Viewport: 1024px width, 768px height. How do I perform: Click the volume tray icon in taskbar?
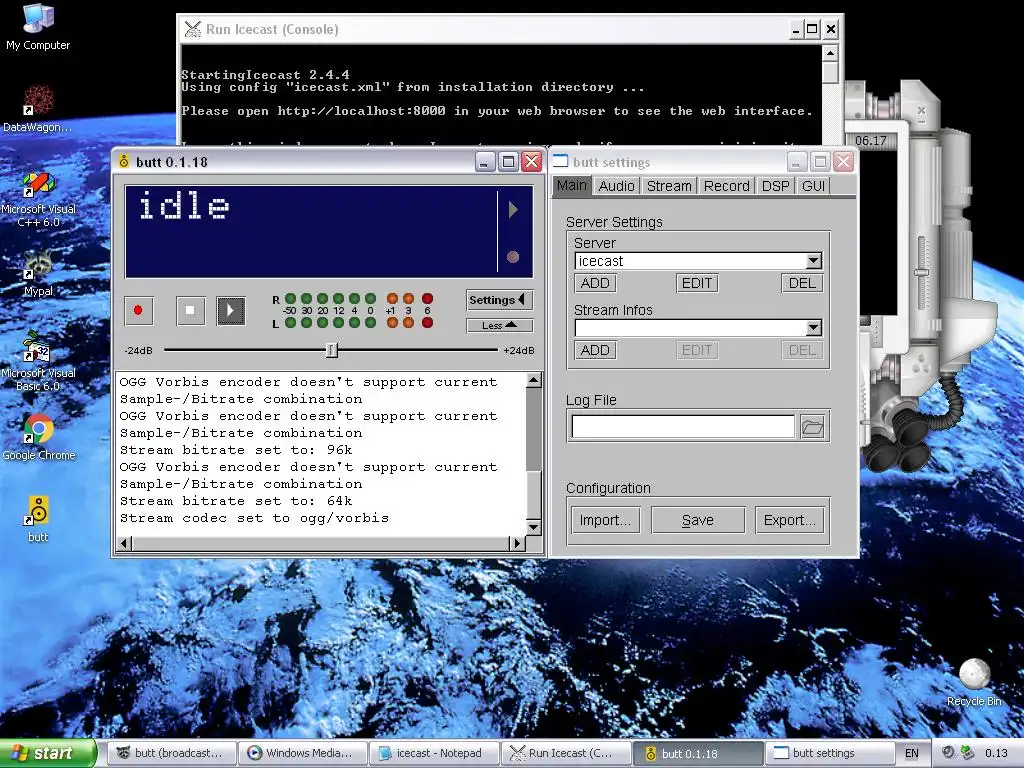tap(948, 752)
